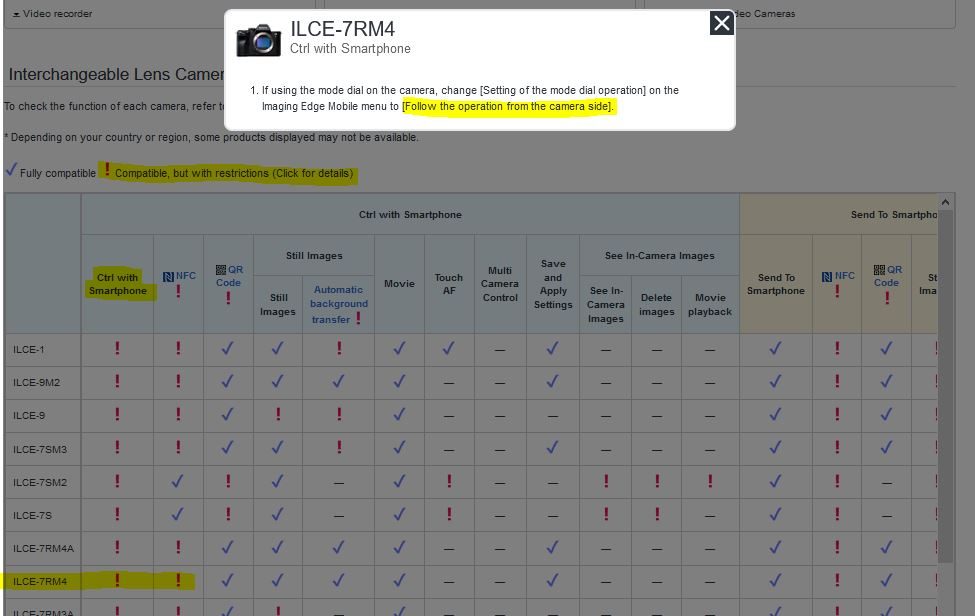Click the 'Touch AF' column header
Image resolution: width=975 pixels, height=616 pixels.
[x=449, y=284]
